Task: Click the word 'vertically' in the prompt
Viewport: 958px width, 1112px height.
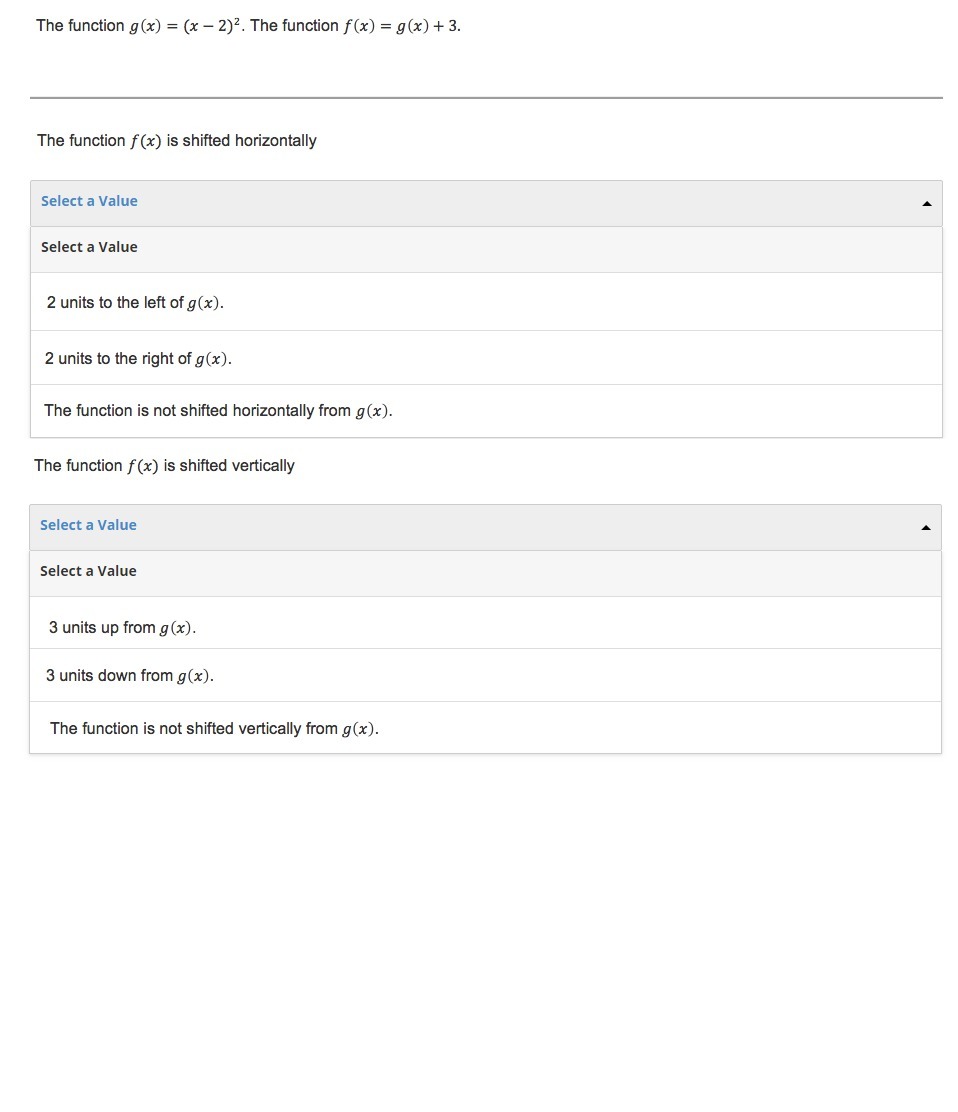Action: (x=262, y=466)
